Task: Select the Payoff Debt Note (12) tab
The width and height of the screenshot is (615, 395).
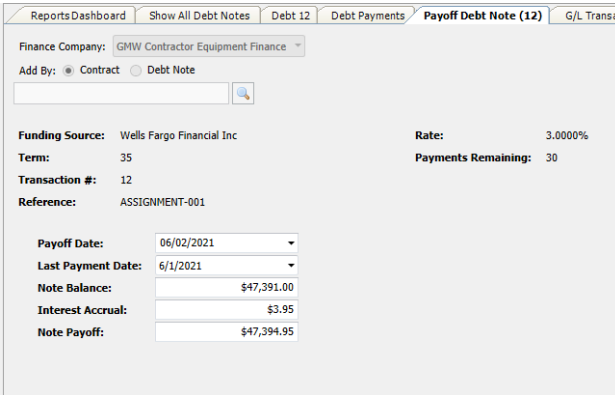Action: click(483, 16)
